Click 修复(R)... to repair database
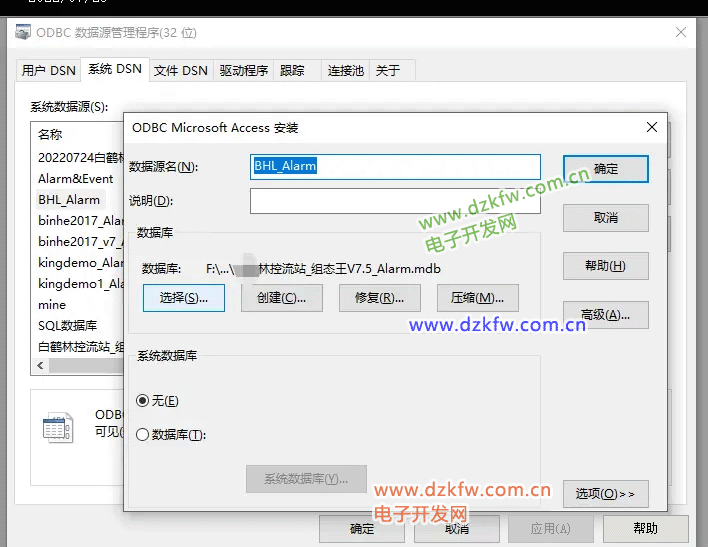 [379, 298]
